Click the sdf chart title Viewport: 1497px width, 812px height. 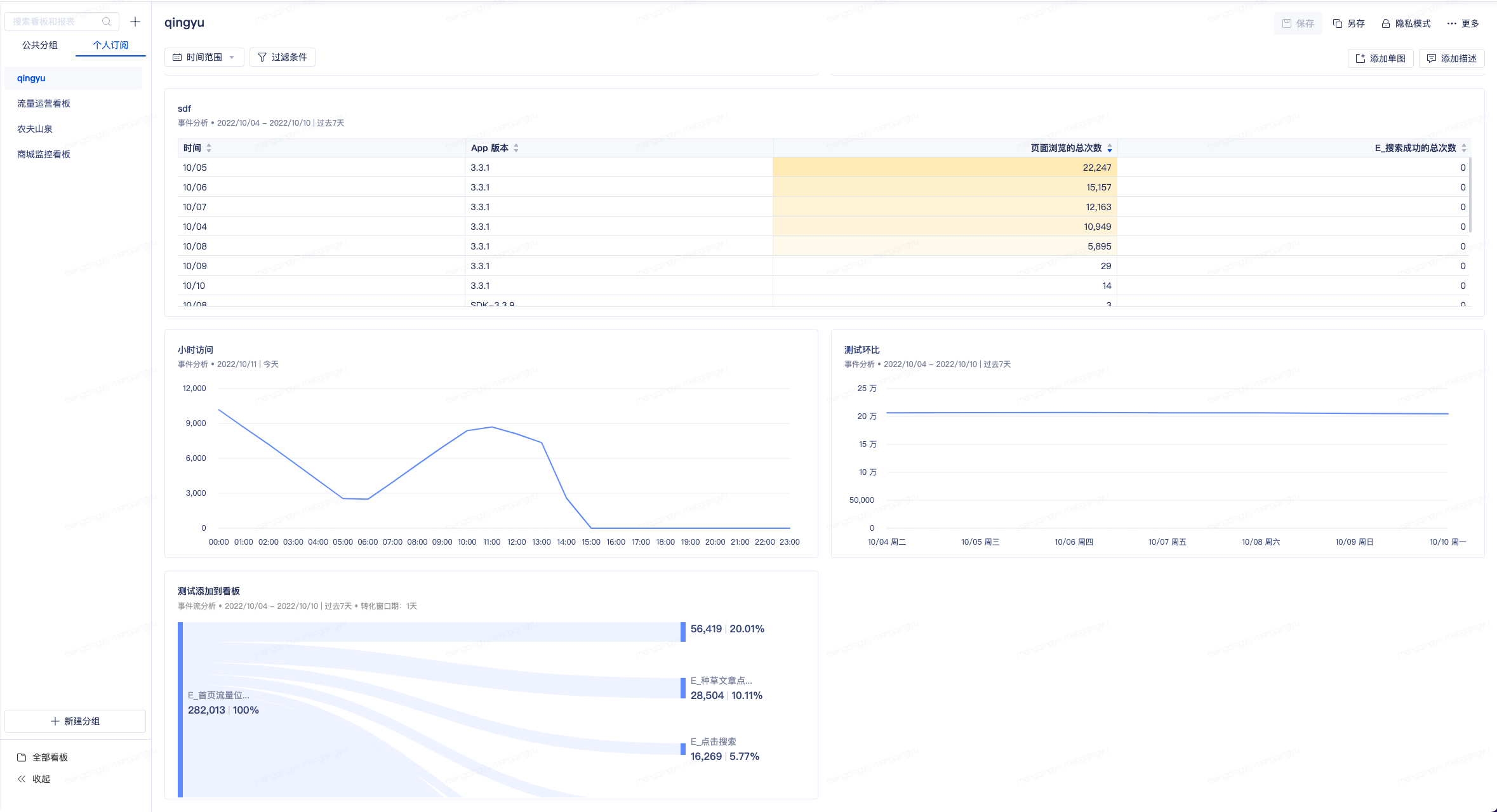[184, 109]
